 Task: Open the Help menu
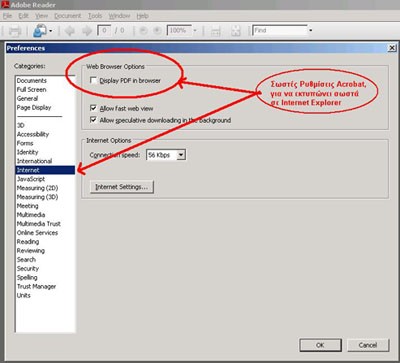[x=142, y=16]
